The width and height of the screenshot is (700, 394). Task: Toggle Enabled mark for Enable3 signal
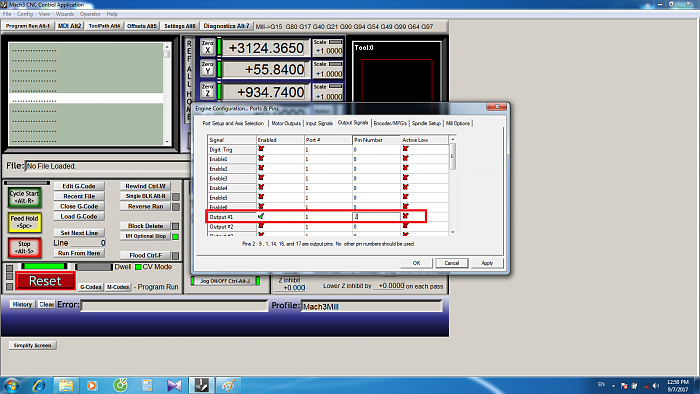[x=261, y=178]
